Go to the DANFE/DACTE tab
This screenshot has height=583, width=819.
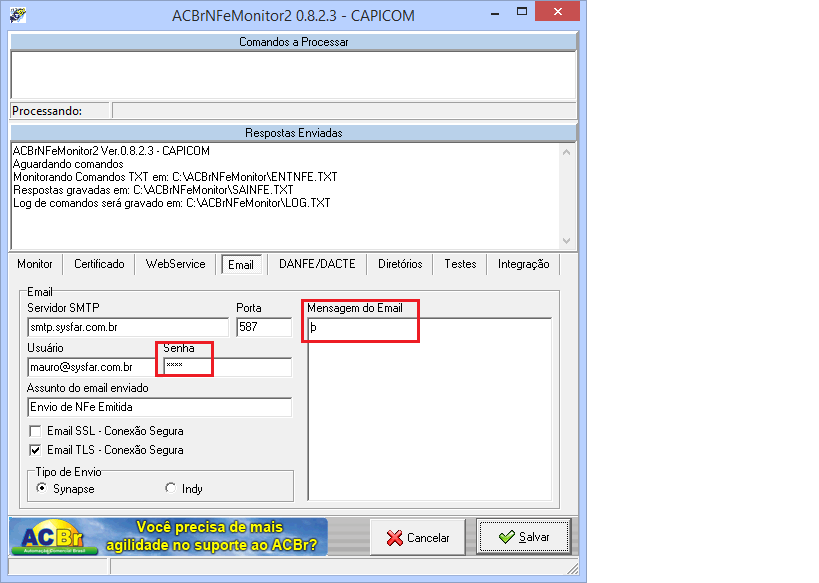point(317,264)
